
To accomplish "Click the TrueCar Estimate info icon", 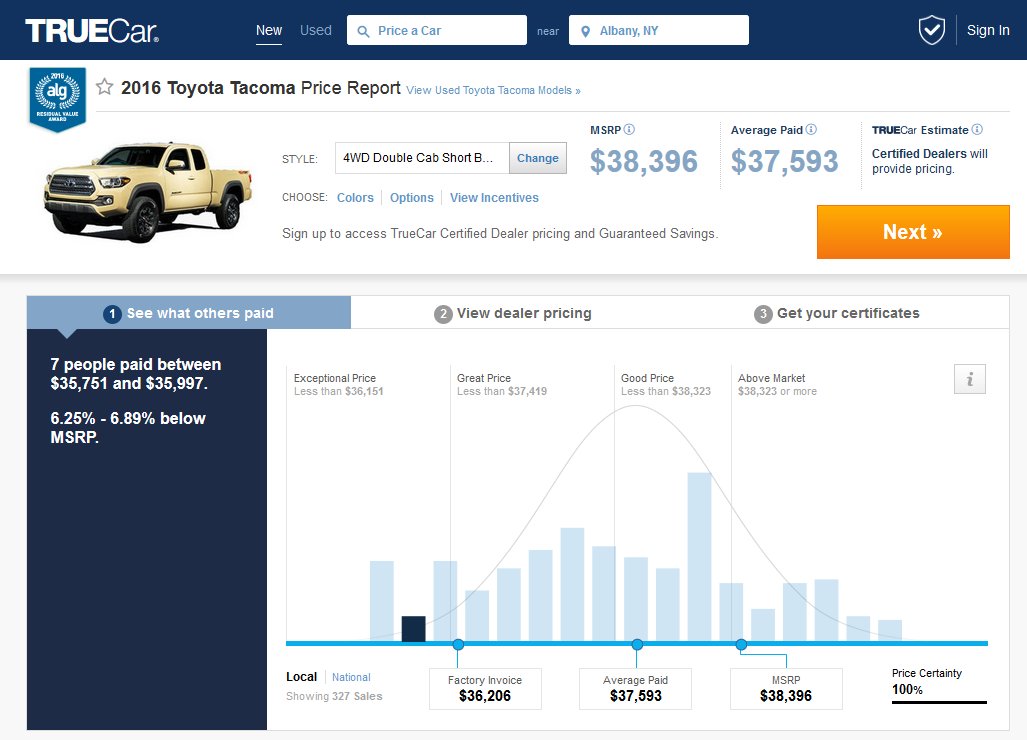I will [977, 130].
